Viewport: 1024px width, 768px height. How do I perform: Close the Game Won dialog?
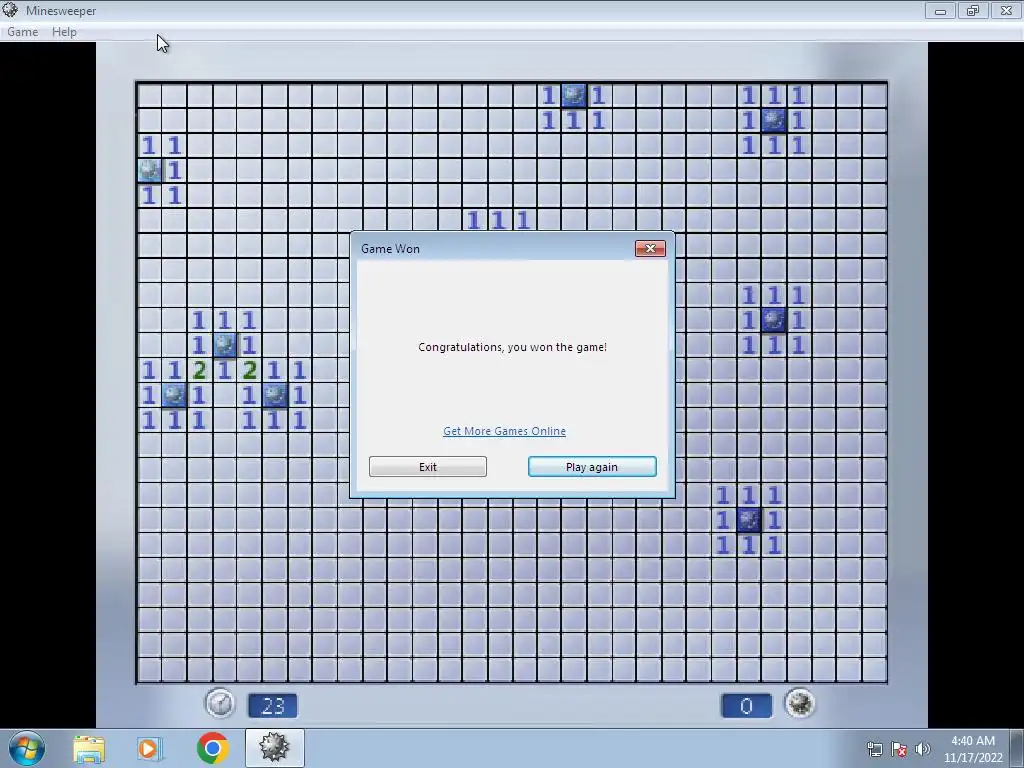[650, 248]
